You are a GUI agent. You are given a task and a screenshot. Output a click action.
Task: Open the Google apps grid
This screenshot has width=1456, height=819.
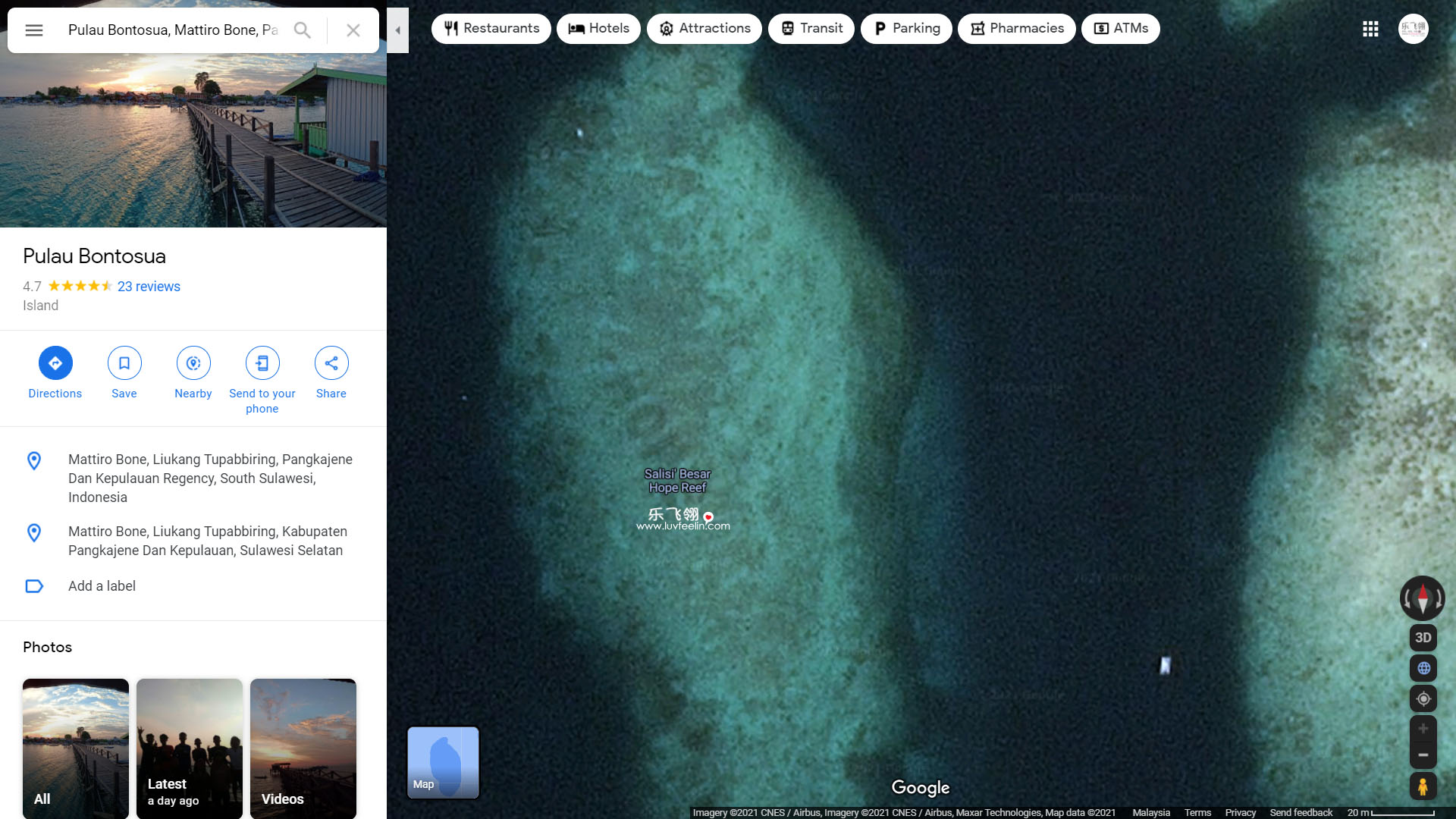pyautogui.click(x=1370, y=29)
